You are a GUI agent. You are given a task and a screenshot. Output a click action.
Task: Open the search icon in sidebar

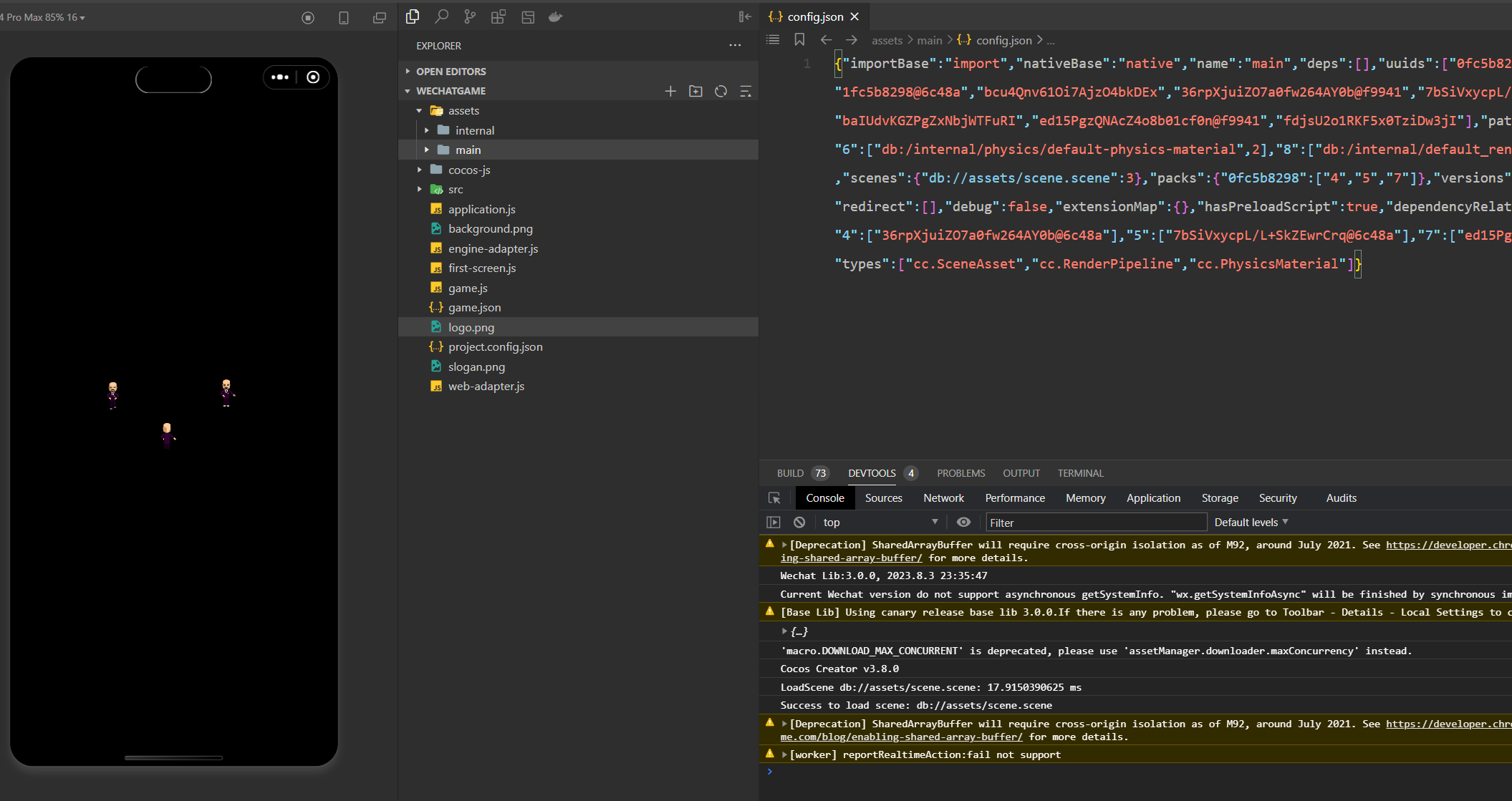[441, 16]
